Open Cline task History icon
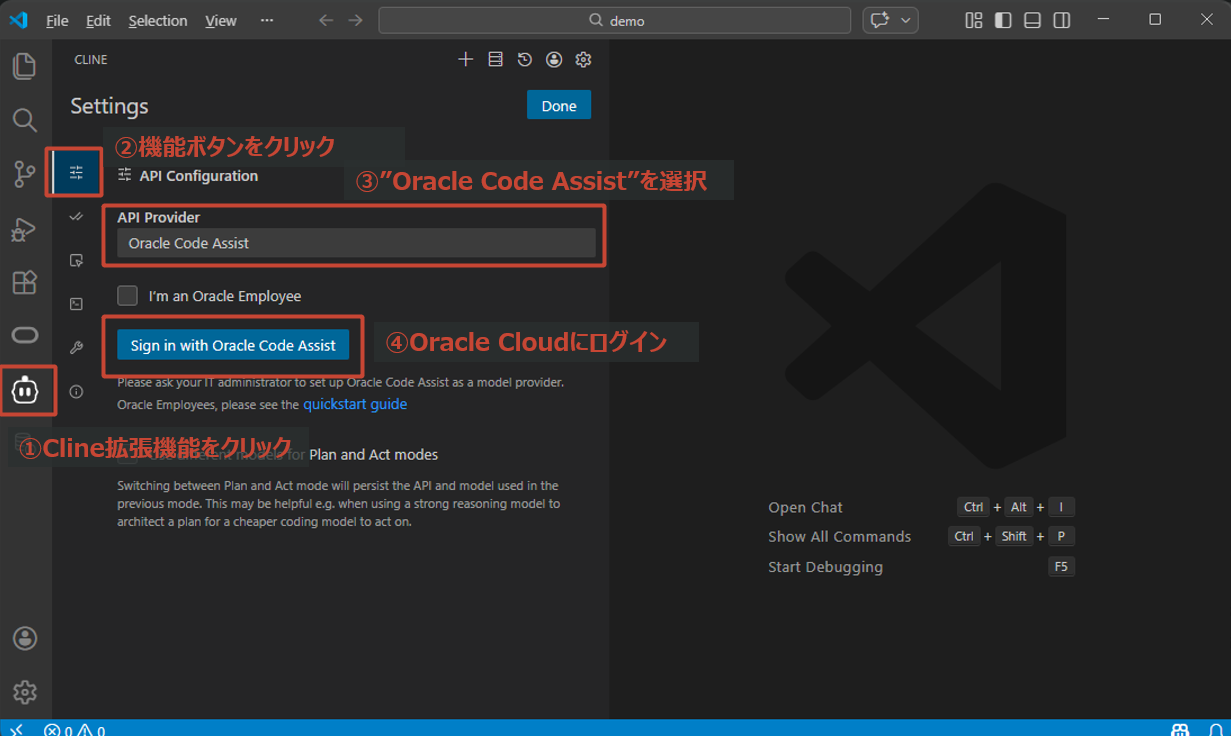 pos(524,60)
